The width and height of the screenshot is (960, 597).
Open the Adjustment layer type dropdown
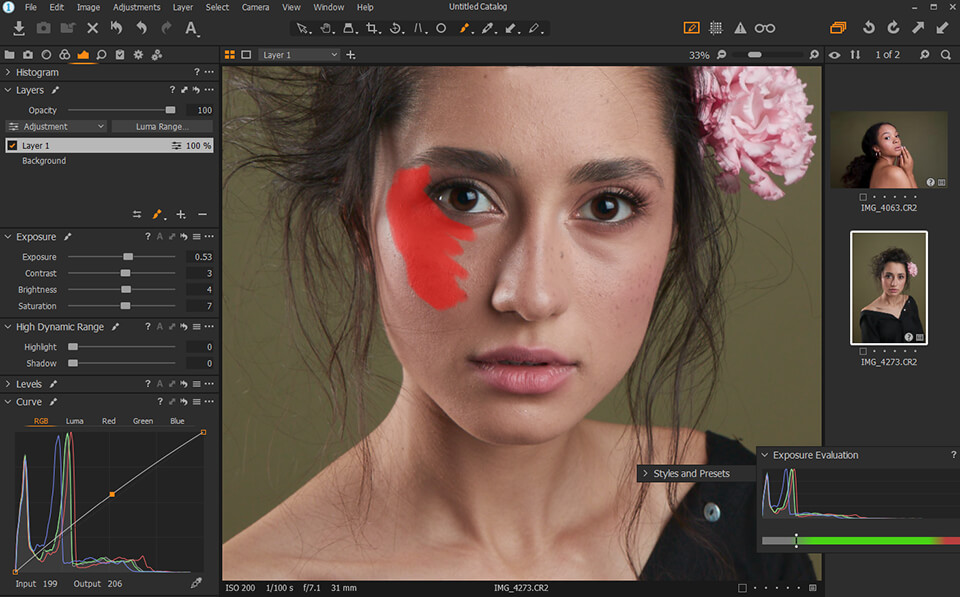click(55, 126)
